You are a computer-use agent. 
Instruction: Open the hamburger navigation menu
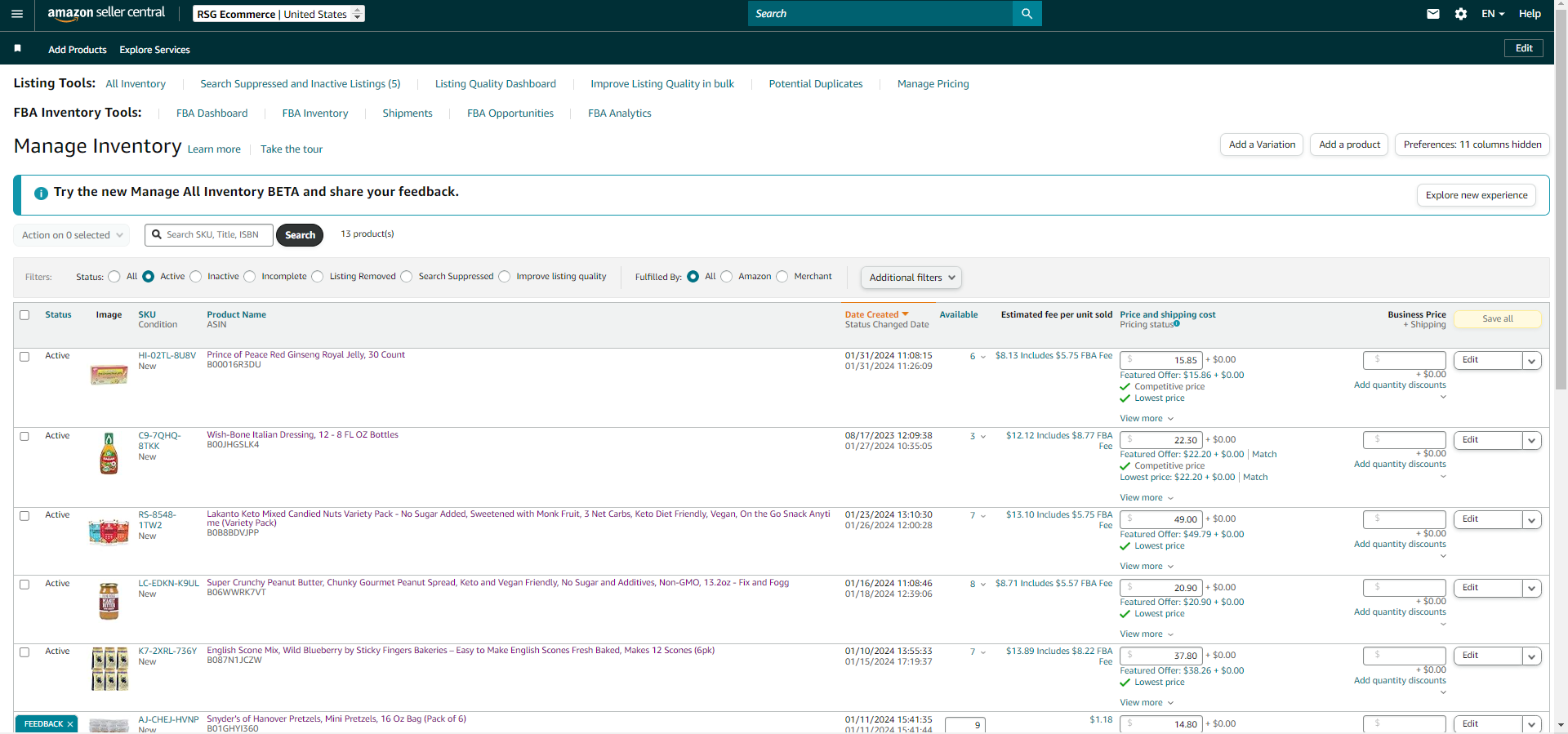(x=17, y=14)
